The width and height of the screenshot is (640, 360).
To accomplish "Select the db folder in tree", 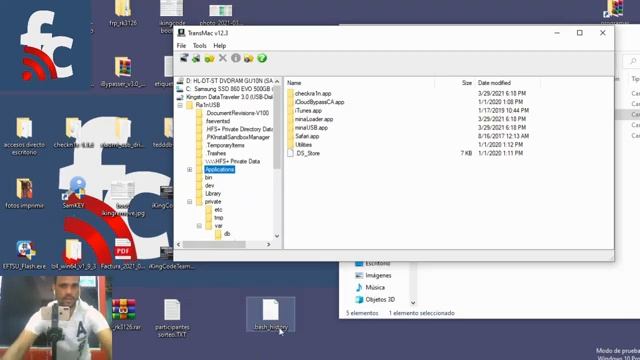I will pos(227,234).
